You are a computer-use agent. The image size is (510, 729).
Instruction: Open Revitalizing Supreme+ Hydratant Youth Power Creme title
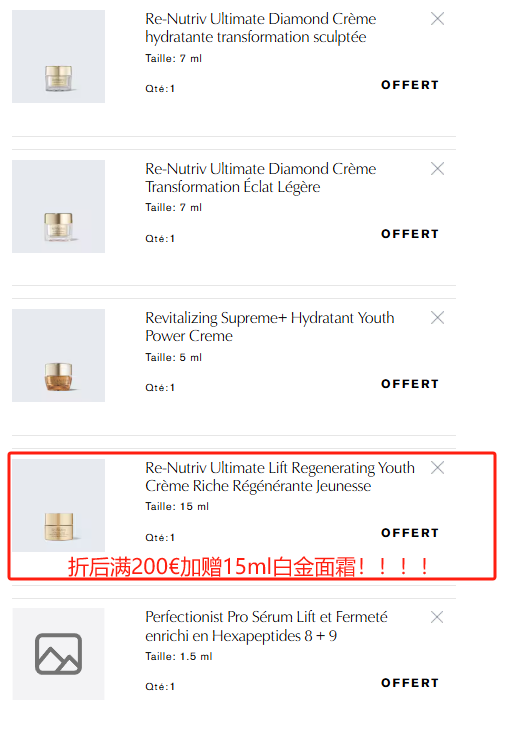click(x=270, y=327)
